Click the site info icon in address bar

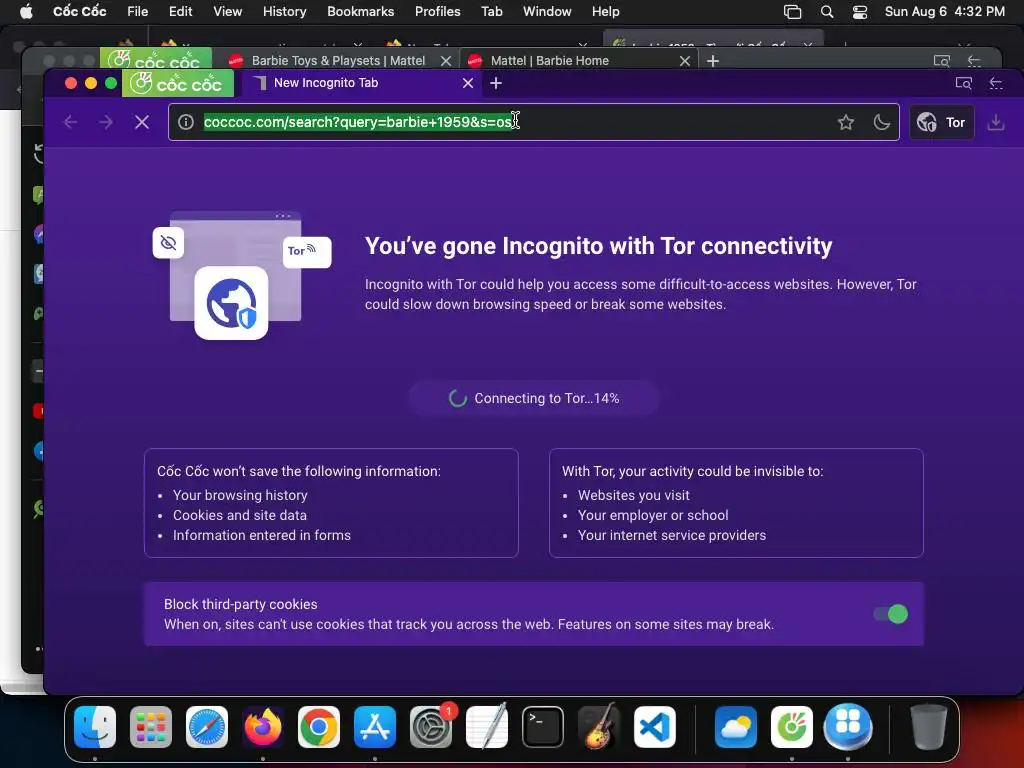point(185,122)
